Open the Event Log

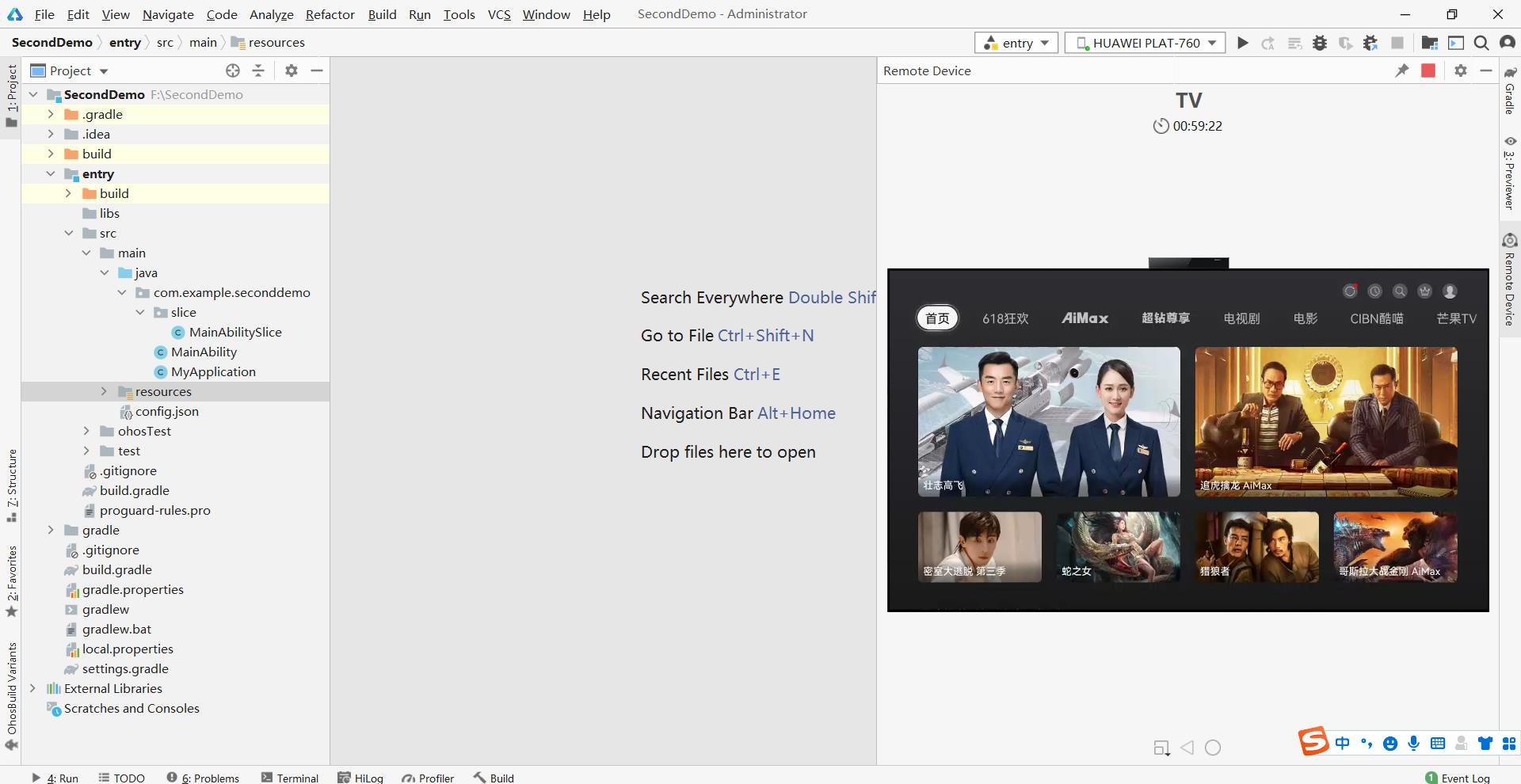[1458, 778]
